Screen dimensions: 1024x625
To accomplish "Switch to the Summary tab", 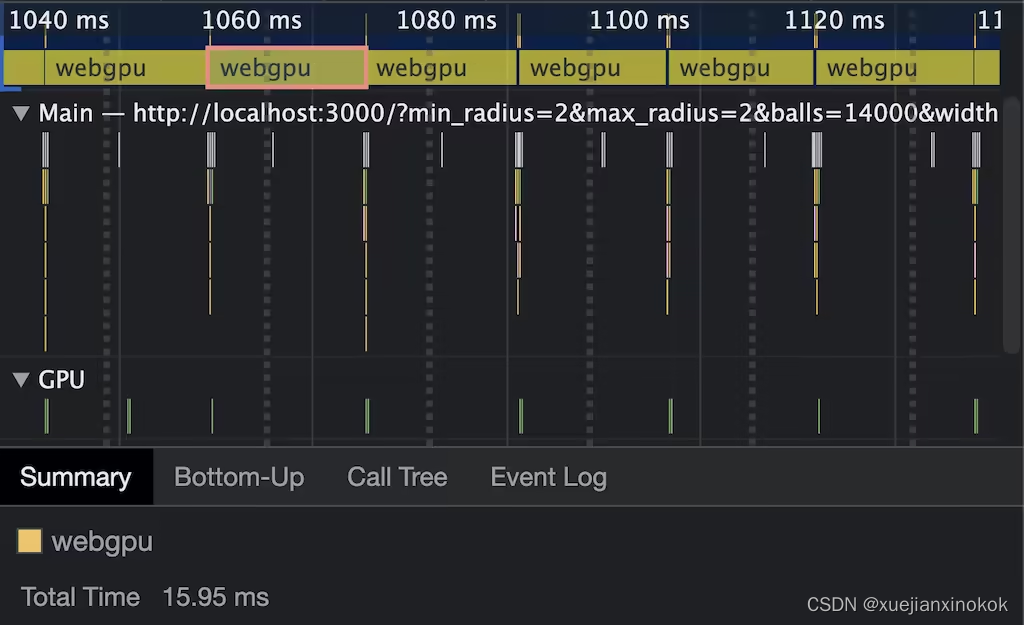I will pos(76,477).
